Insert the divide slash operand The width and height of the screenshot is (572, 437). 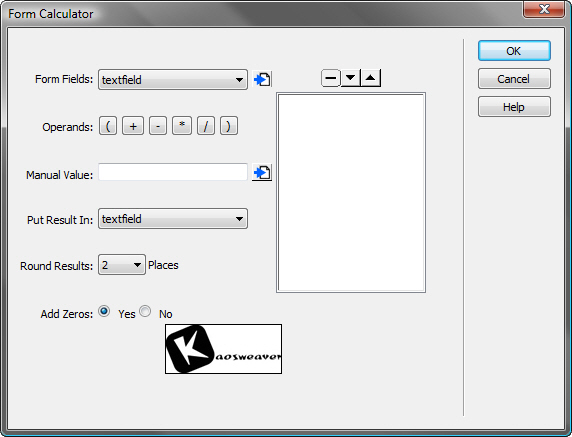click(x=206, y=126)
